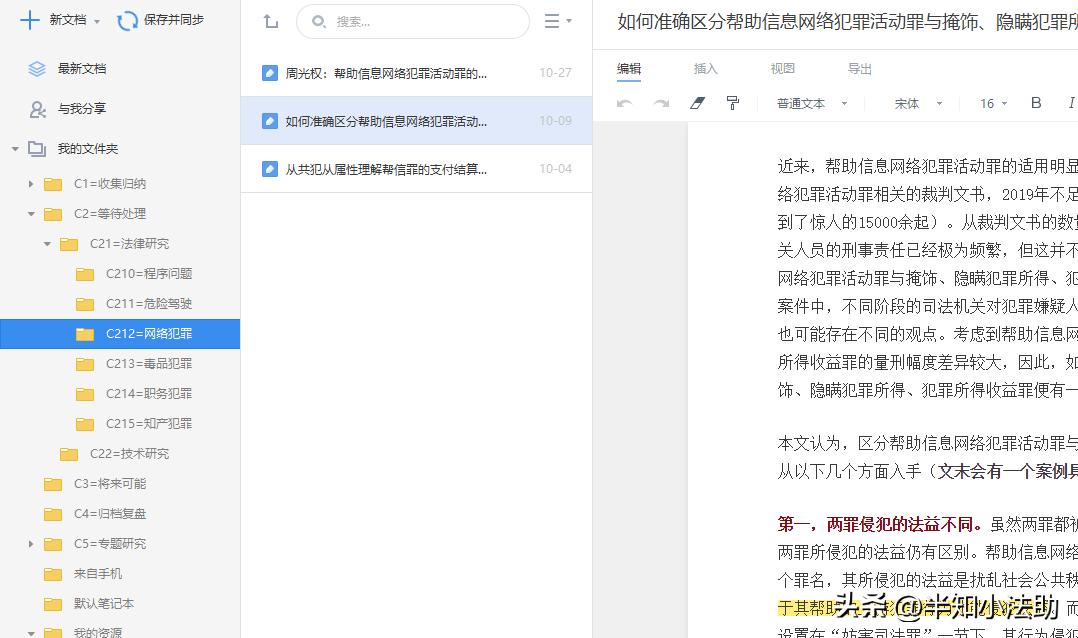Toggle bold formatting with the B button
Viewport: 1078px width, 638px height.
click(x=1036, y=103)
